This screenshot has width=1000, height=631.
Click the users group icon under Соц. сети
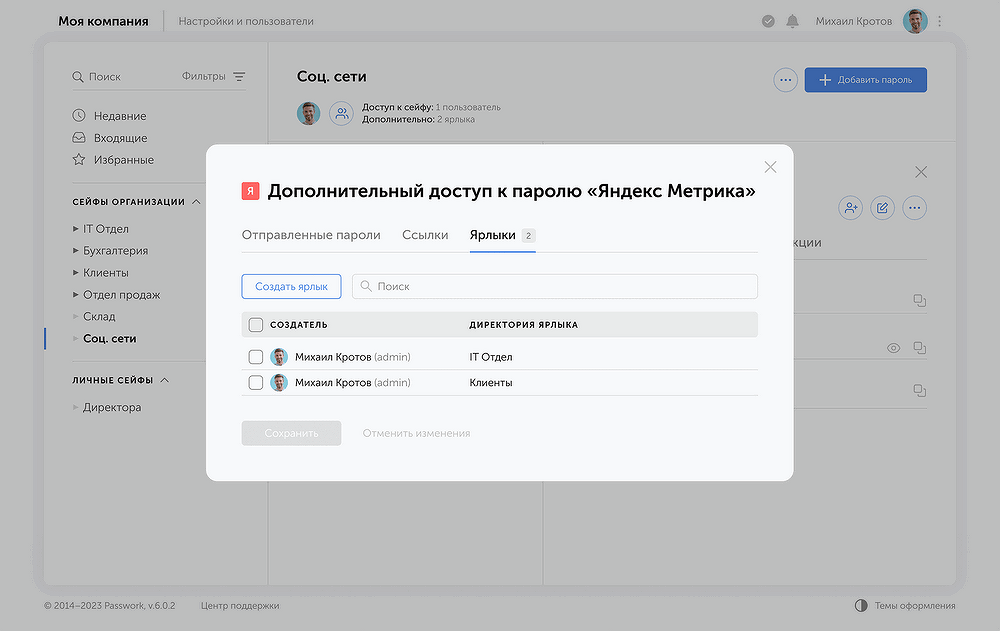pyautogui.click(x=341, y=114)
